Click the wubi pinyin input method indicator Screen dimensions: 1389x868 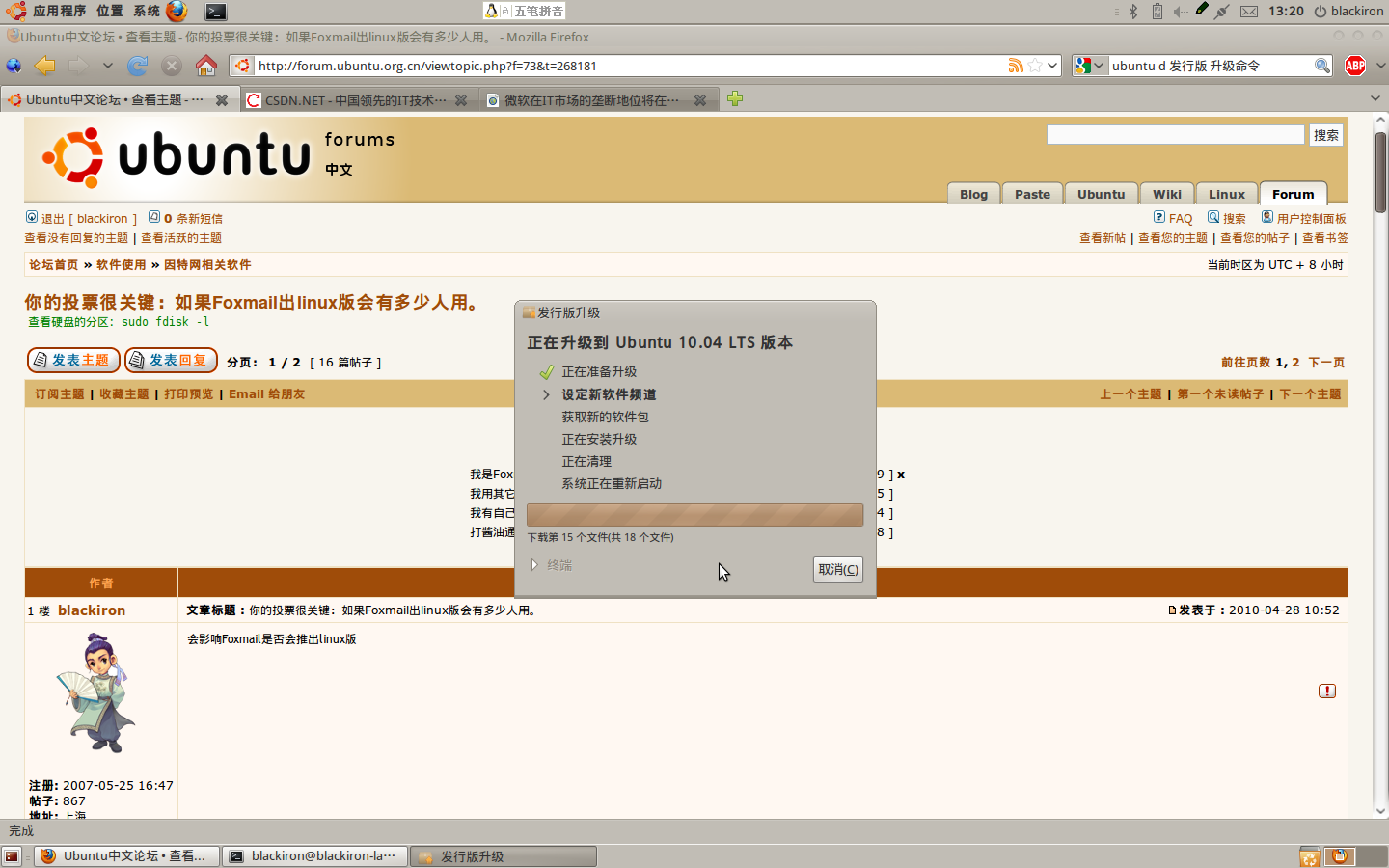tap(524, 11)
